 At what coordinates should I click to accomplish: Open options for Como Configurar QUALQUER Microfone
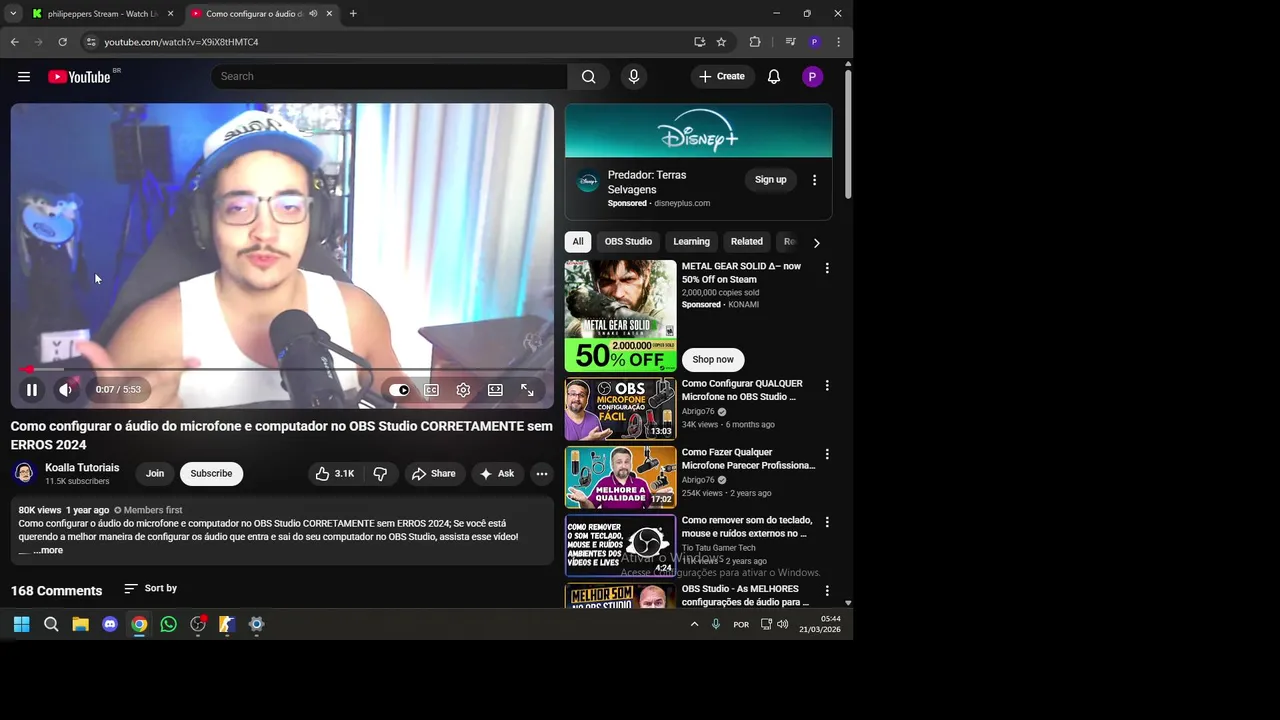pyautogui.click(x=827, y=385)
